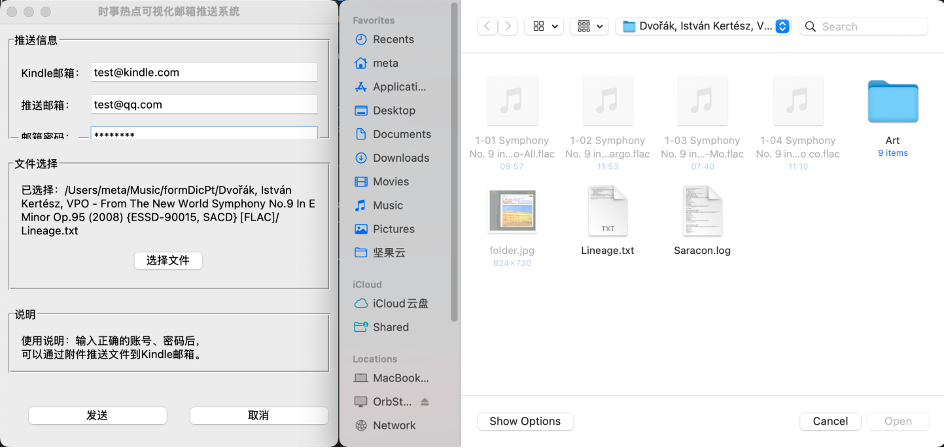Image resolution: width=944 pixels, height=448 pixels.
Task: Click the Kindle邮箱 input field
Action: tap(203, 73)
